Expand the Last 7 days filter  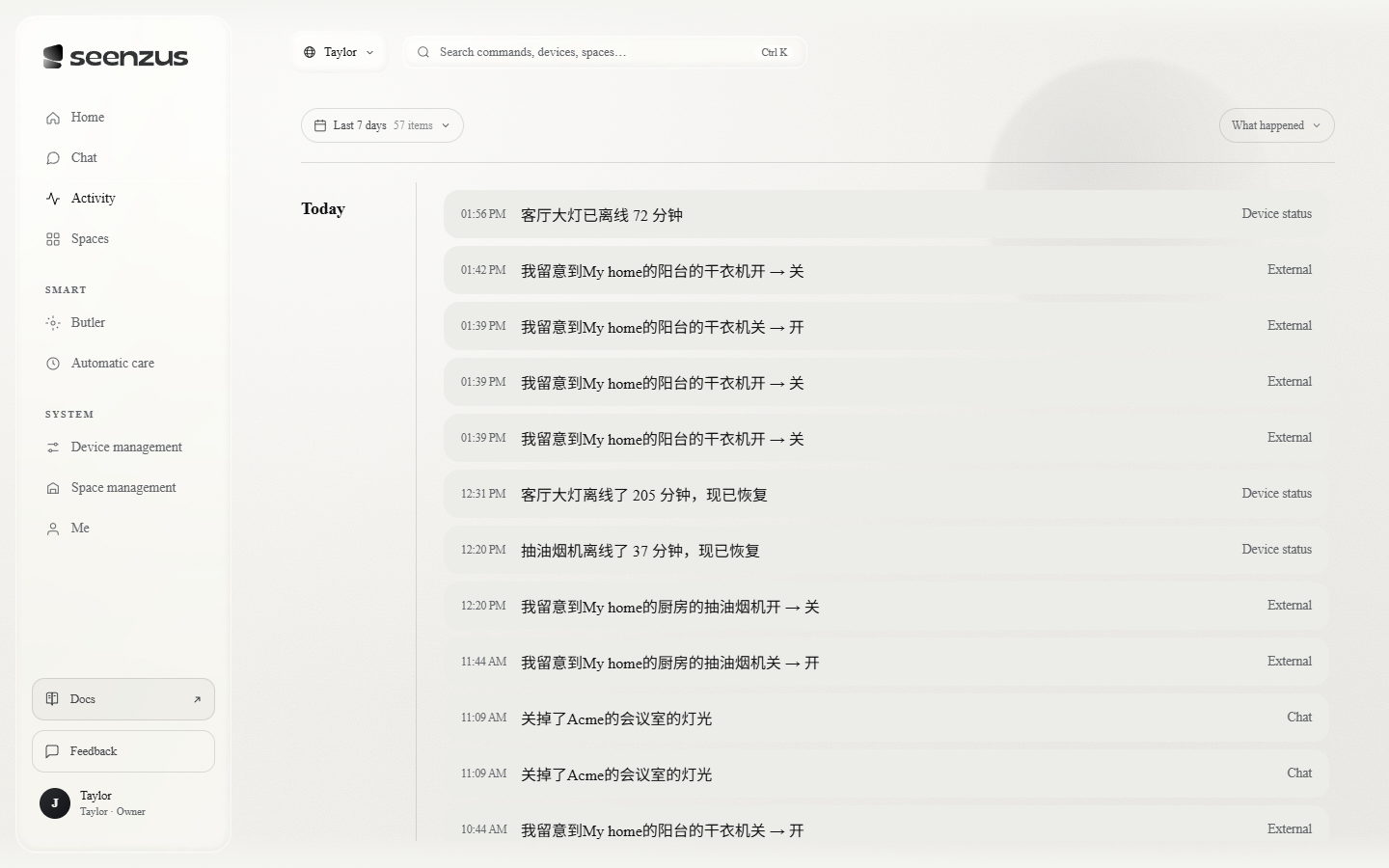pyautogui.click(x=382, y=125)
